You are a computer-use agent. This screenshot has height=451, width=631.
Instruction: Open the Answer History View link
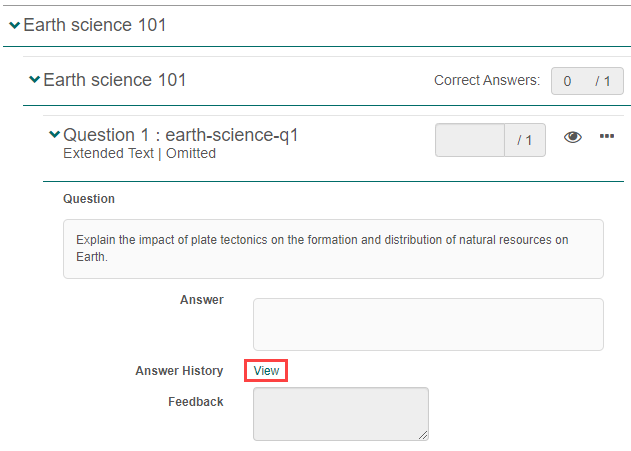(x=266, y=371)
